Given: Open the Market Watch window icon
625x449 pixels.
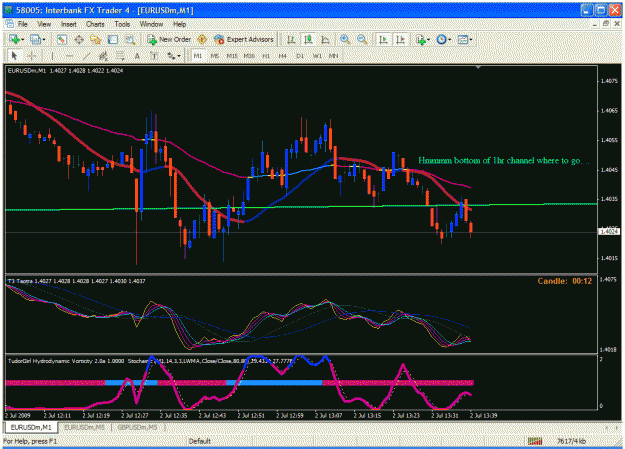Looking at the screenshot, I should [61, 39].
